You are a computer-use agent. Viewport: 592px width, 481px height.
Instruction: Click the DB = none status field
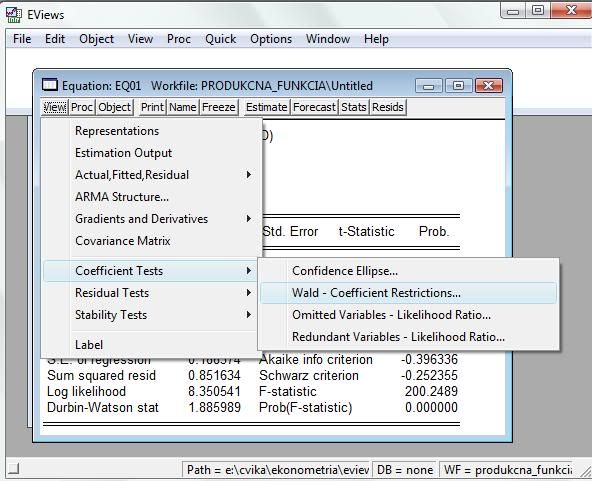(404, 470)
